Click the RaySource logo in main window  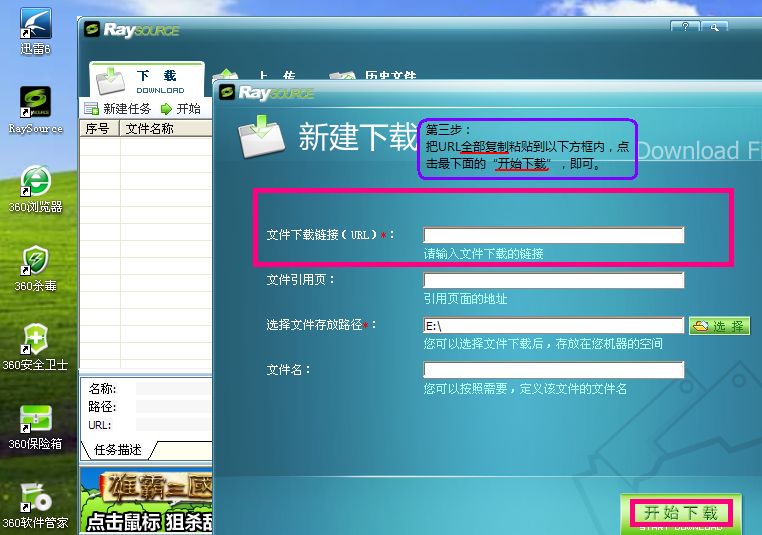point(132,30)
